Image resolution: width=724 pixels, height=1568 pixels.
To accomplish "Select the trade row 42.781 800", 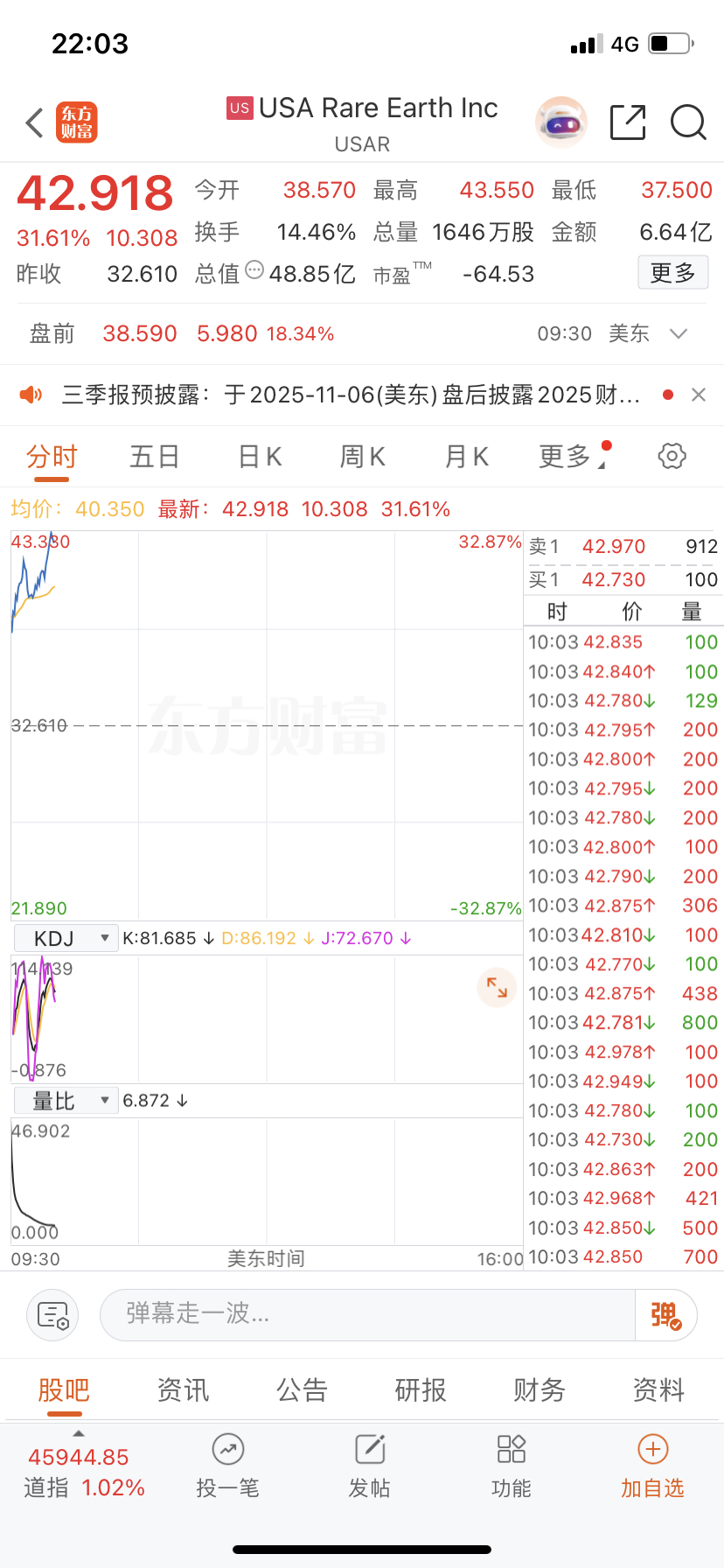I will (623, 1023).
